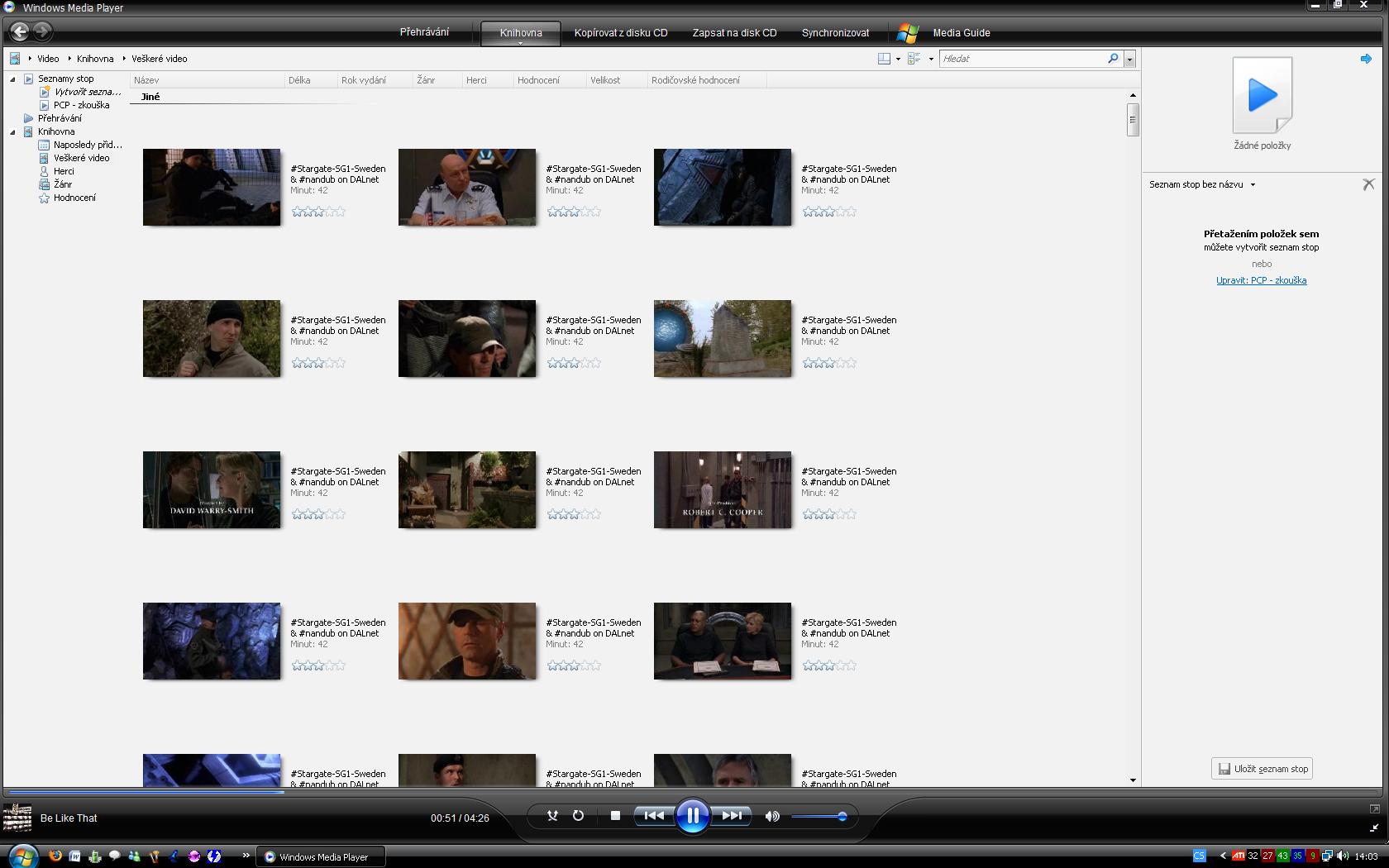Expand the Knihovna tab dropdown arrow
Image resolution: width=1389 pixels, height=868 pixels.
(521, 42)
